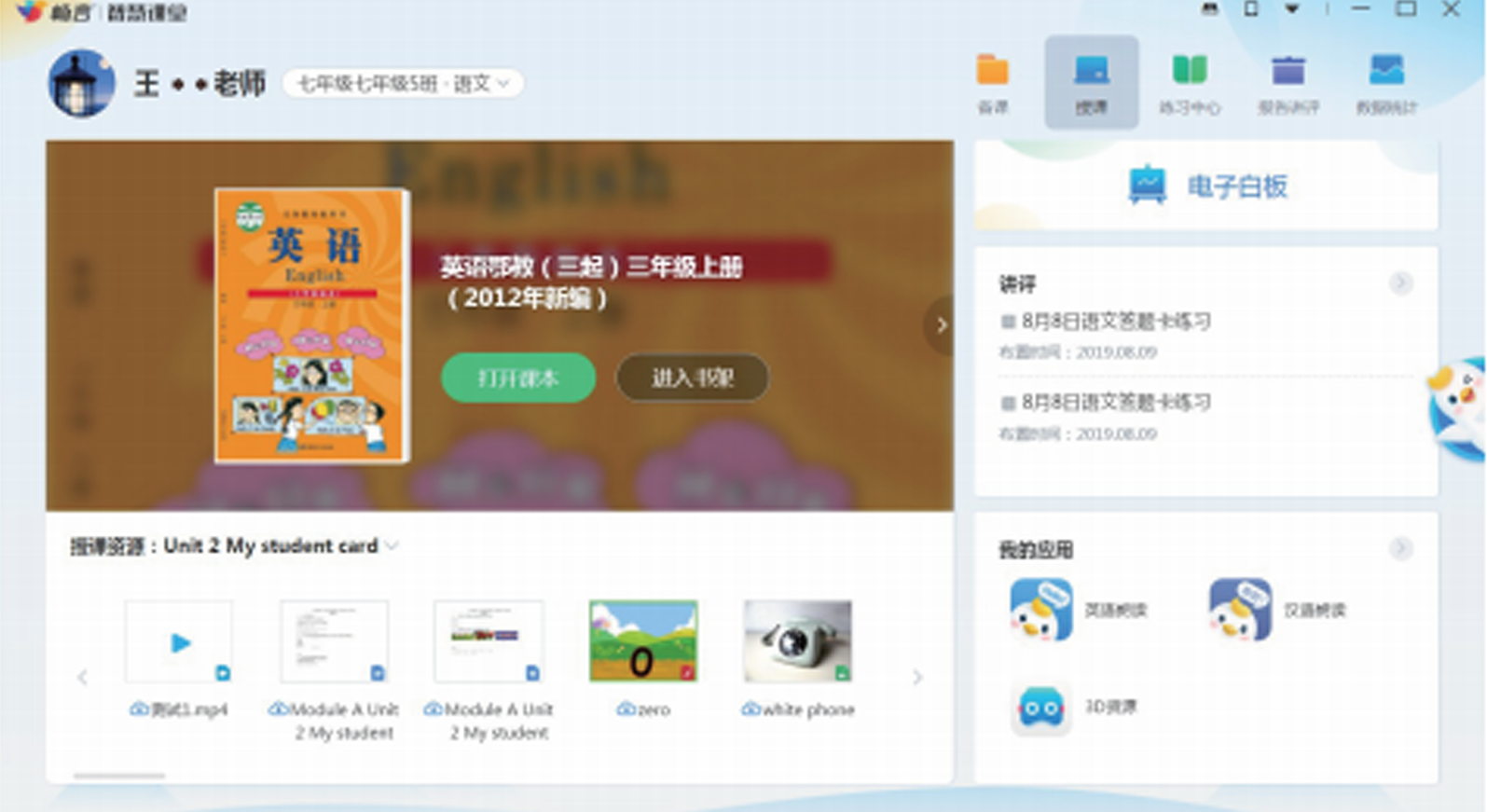Show more resources with right arrow
Screen dimensions: 1487x812
pyautogui.click(x=917, y=677)
